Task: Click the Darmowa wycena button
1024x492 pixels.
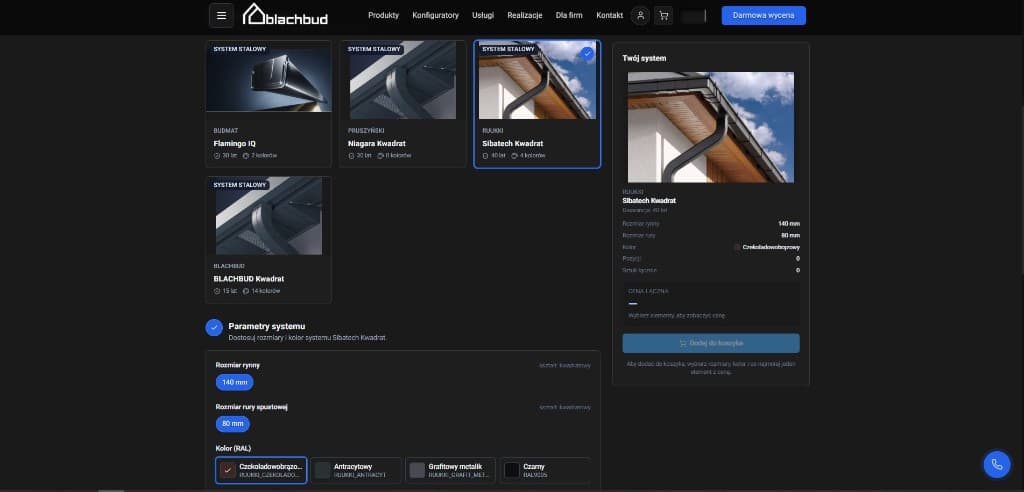Action: pos(763,16)
